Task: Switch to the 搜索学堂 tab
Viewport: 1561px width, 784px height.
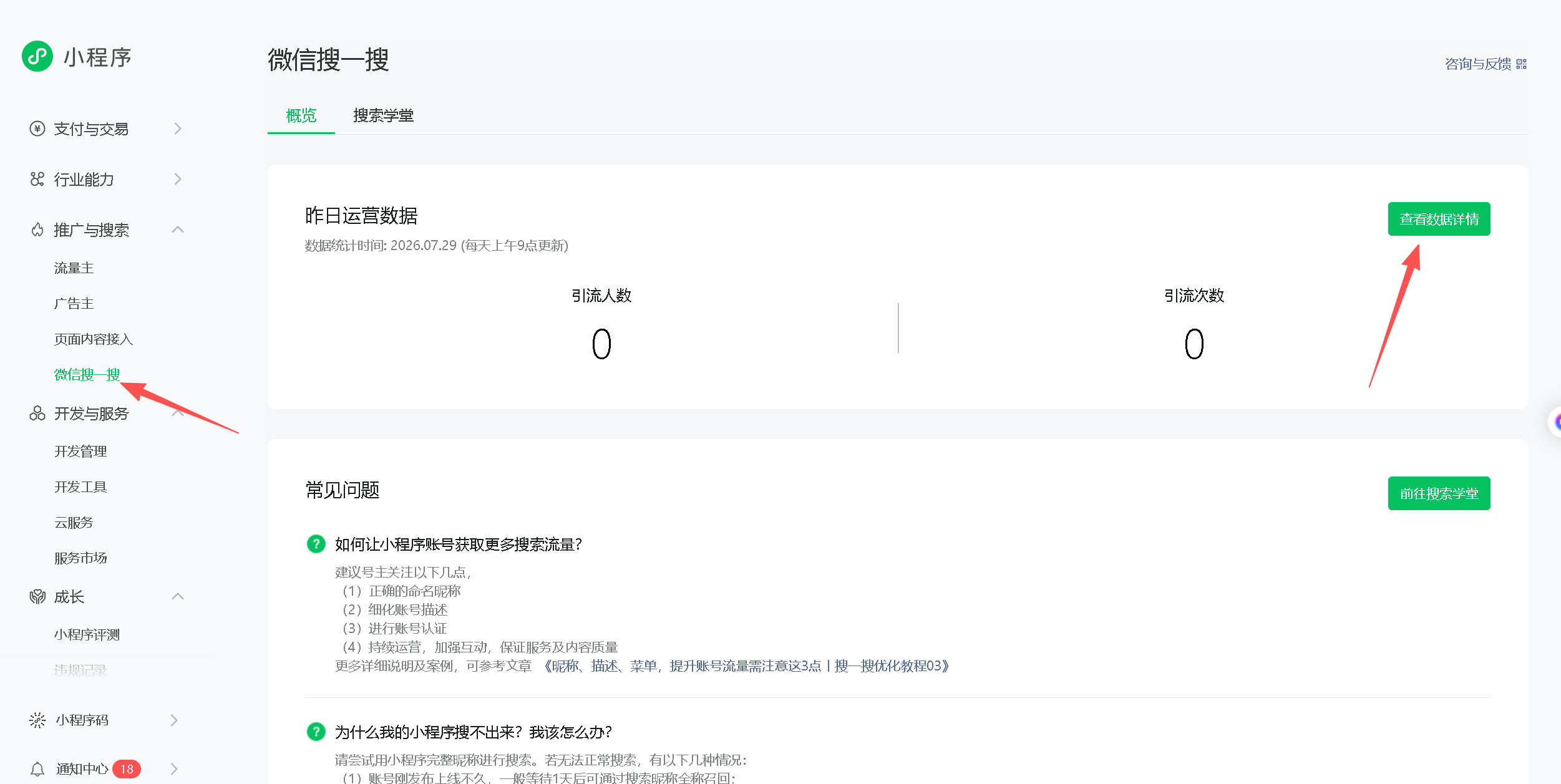Action: pos(383,115)
